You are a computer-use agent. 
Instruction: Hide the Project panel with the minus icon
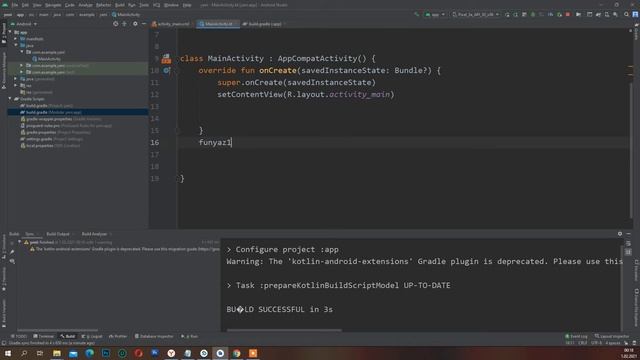144,24
